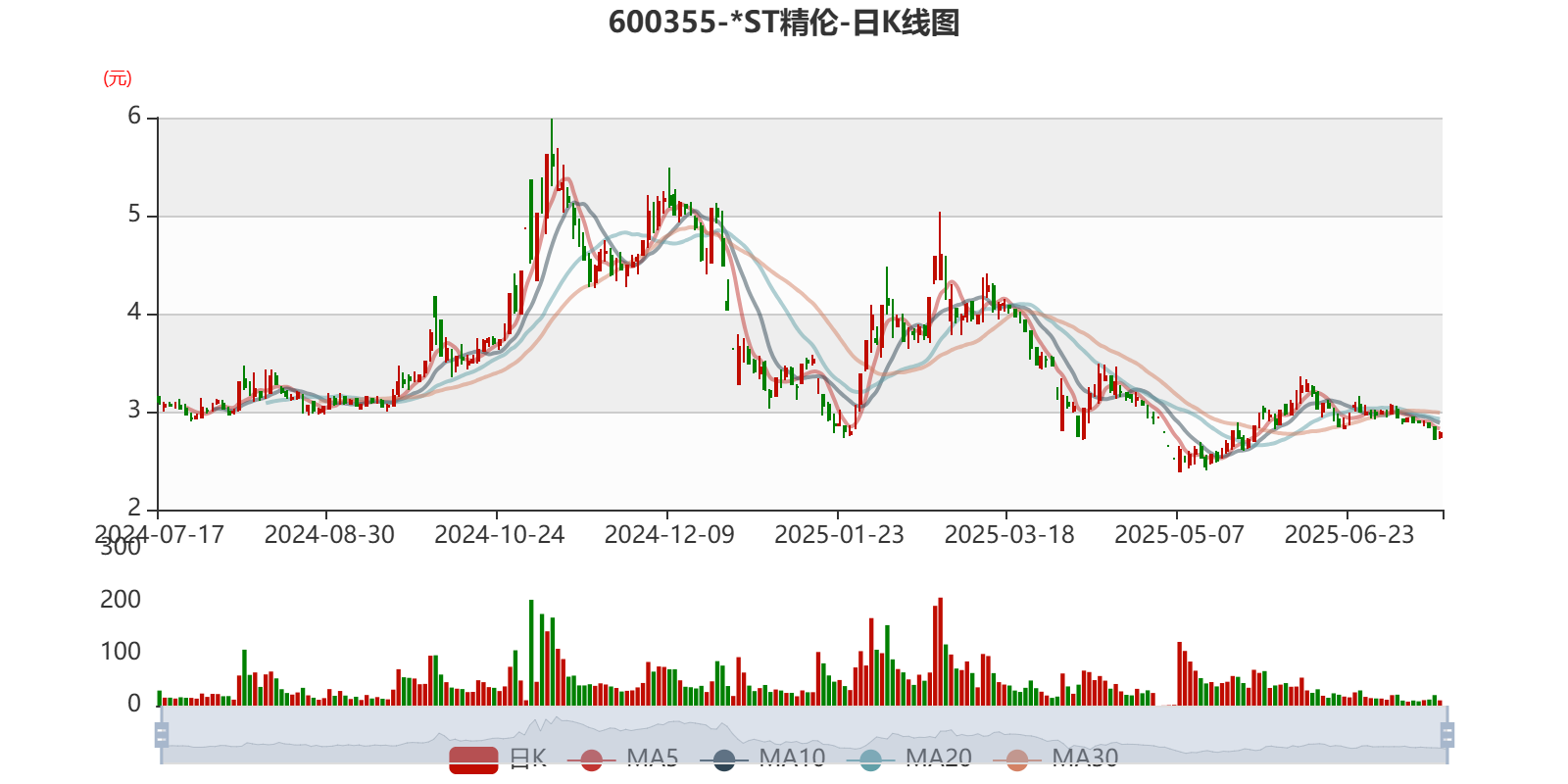Image resolution: width=1568 pixels, height=784 pixels.
Task: Click the 2025-01-23 date axis label
Action: pos(840,534)
